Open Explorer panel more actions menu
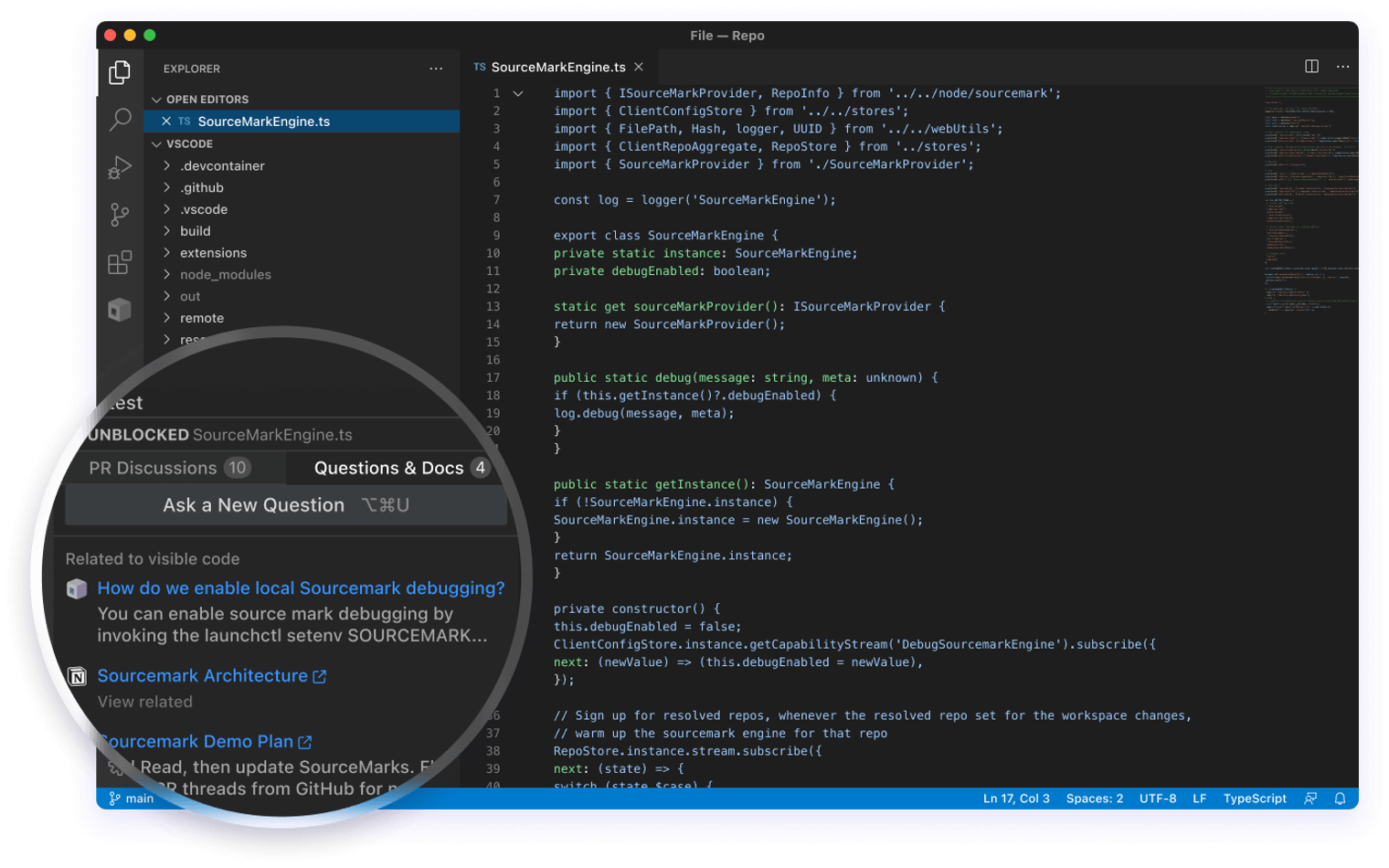 (436, 69)
